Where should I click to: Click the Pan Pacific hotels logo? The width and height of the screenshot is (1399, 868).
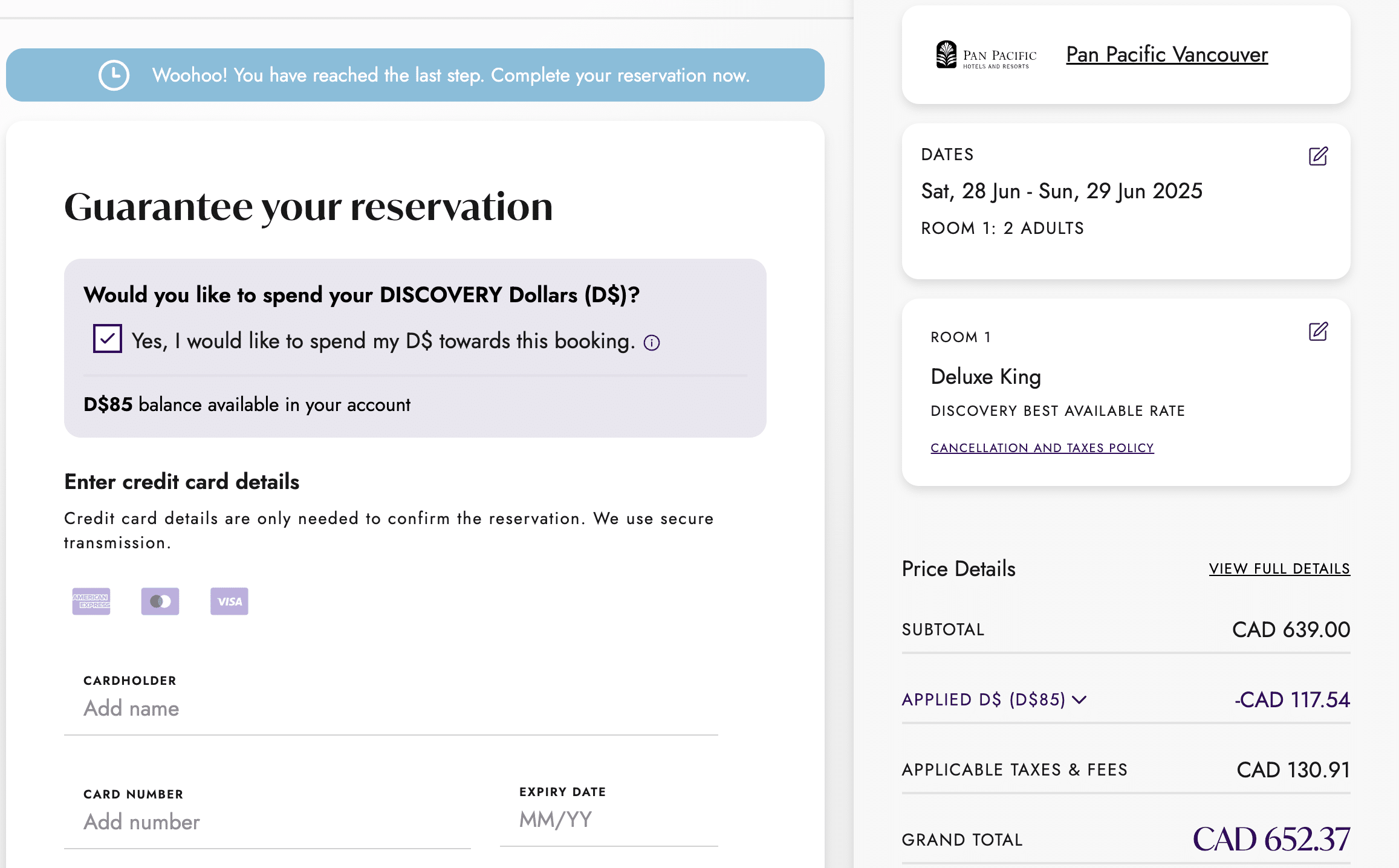984,55
